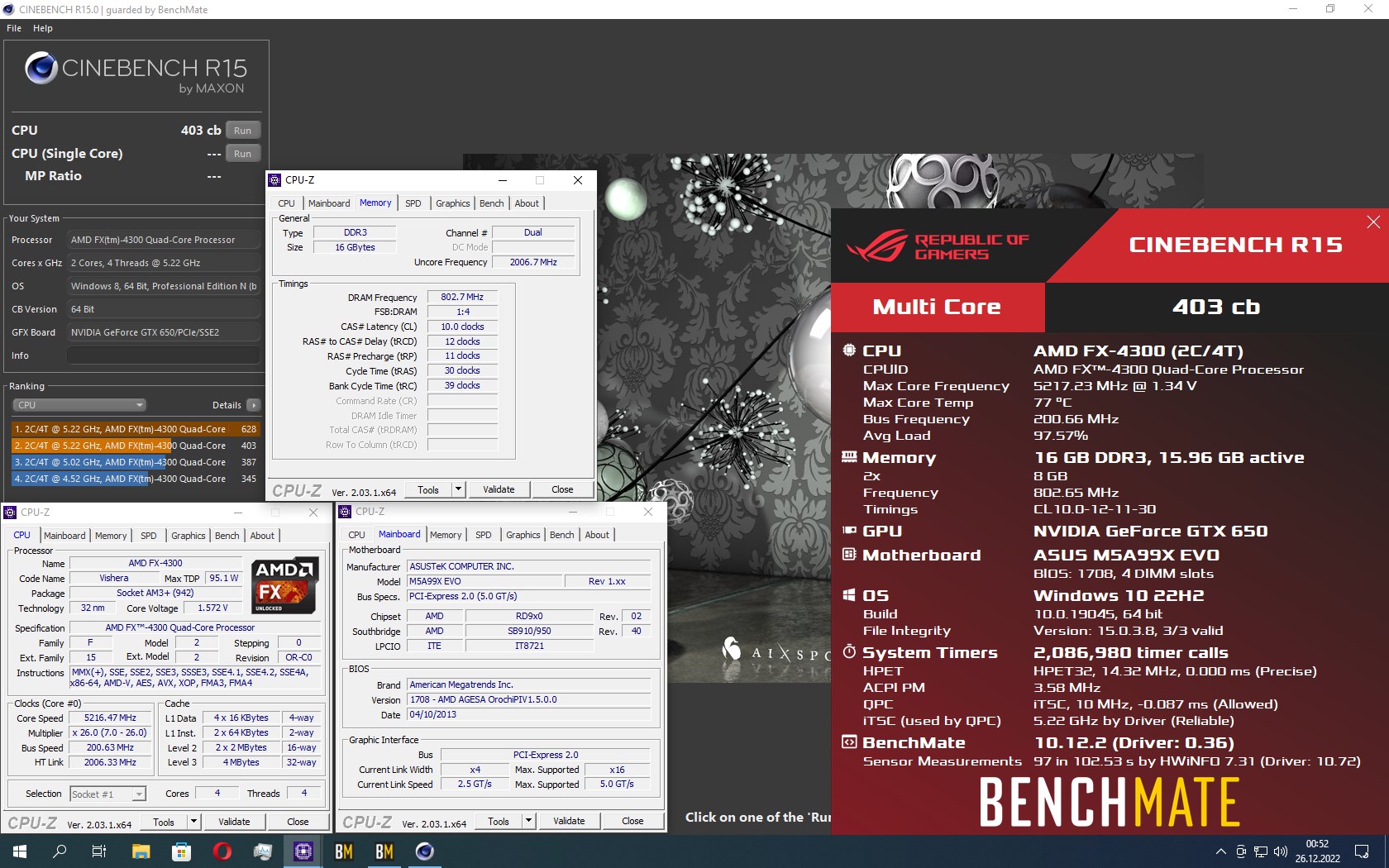1389x868 pixels.
Task: Click the Cinebench R15 logo icon
Action: click(41, 68)
